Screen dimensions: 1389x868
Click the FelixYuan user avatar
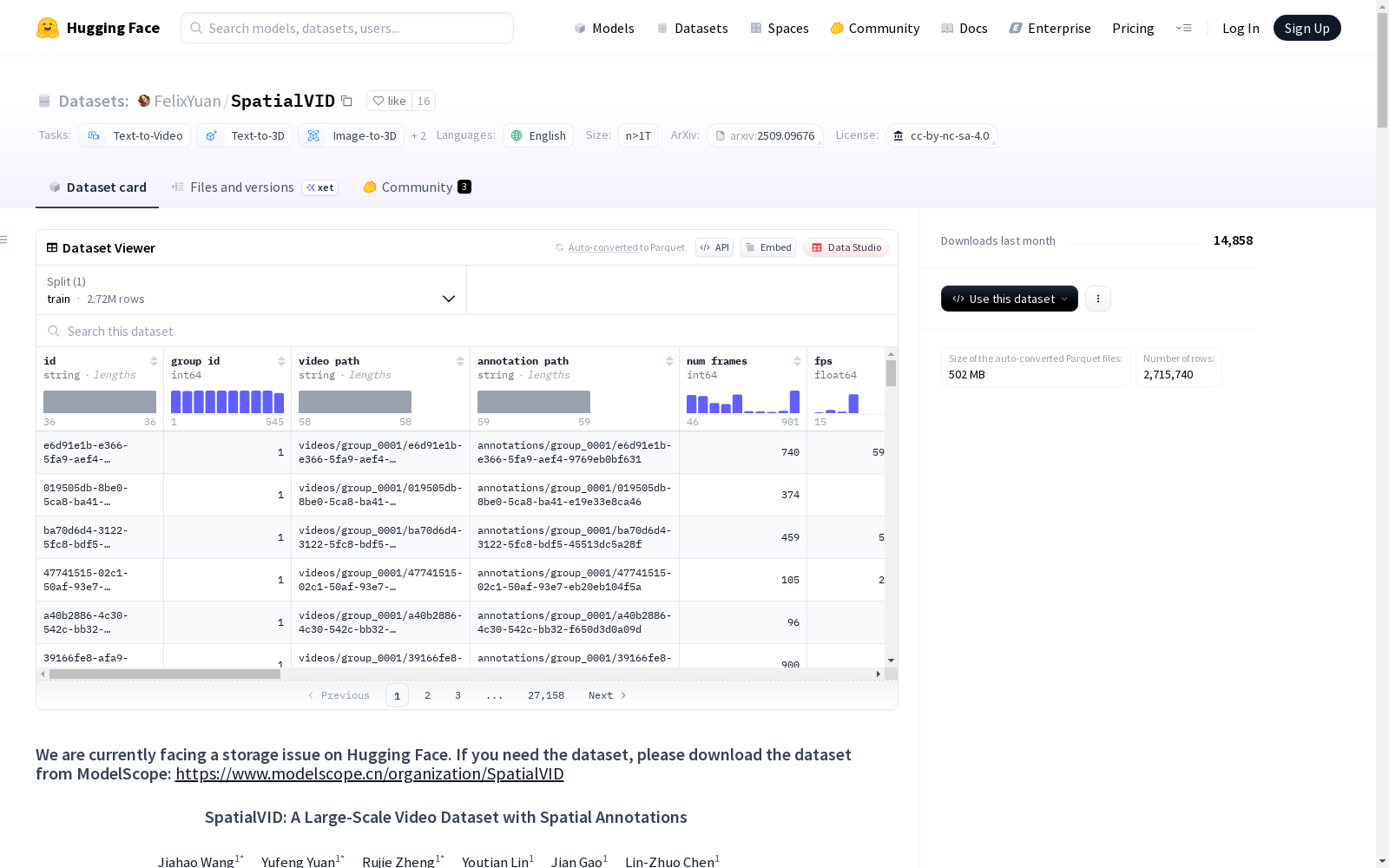pos(144,101)
